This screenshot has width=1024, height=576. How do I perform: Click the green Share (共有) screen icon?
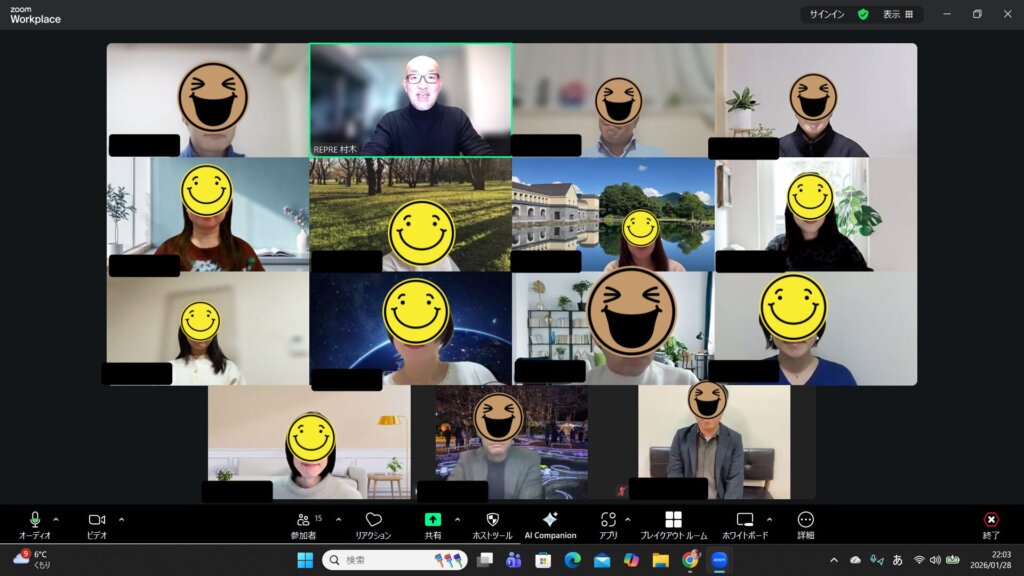coord(433,520)
